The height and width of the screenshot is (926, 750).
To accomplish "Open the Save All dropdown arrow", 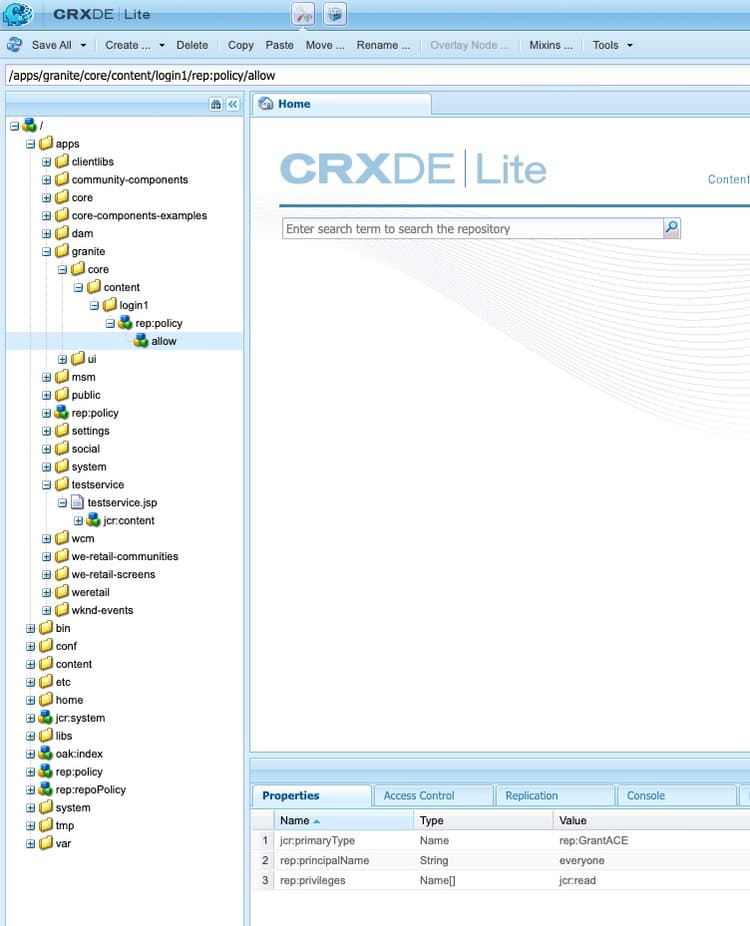I will pos(83,45).
